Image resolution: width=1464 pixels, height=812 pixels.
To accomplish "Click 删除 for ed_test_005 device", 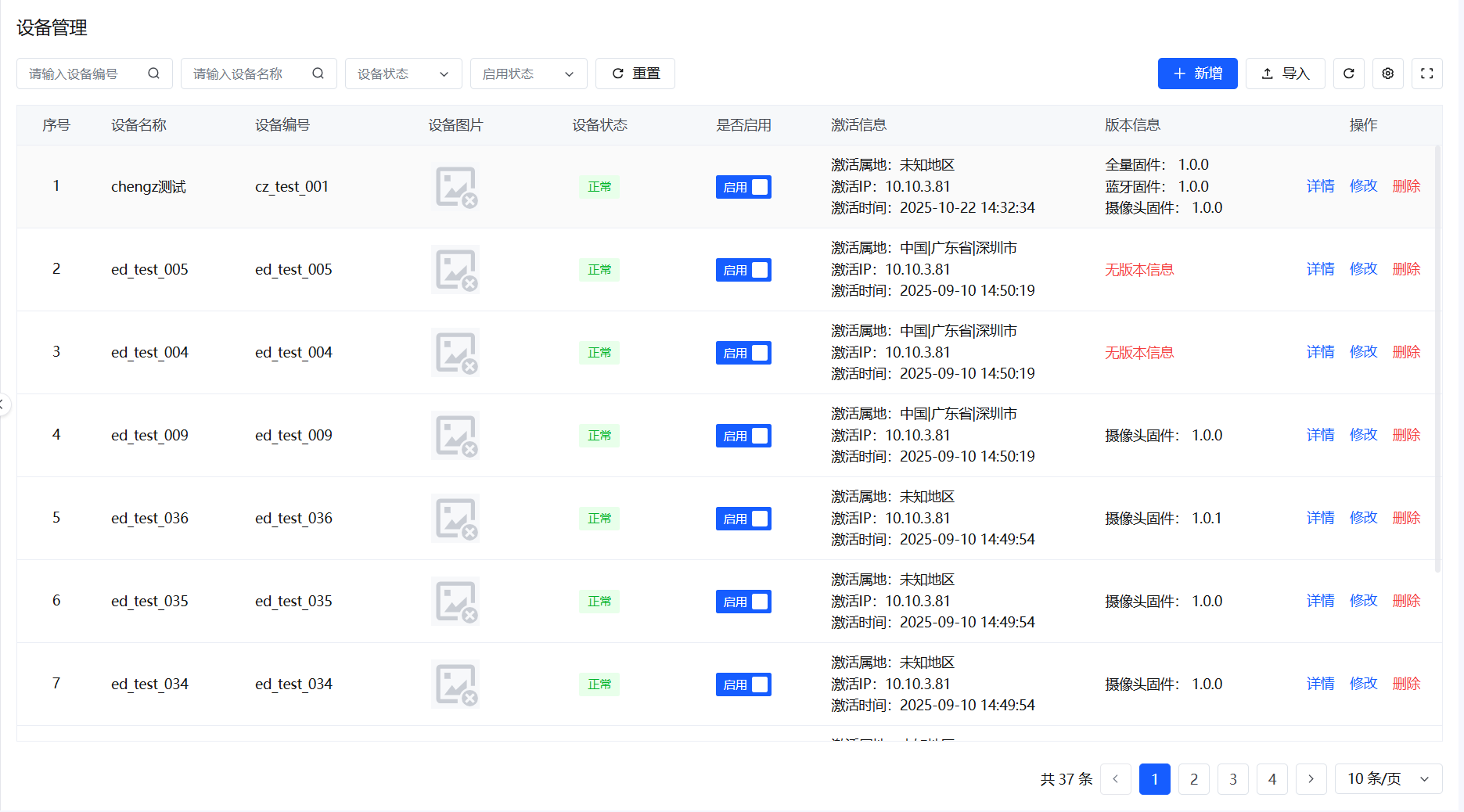I will tap(1406, 269).
